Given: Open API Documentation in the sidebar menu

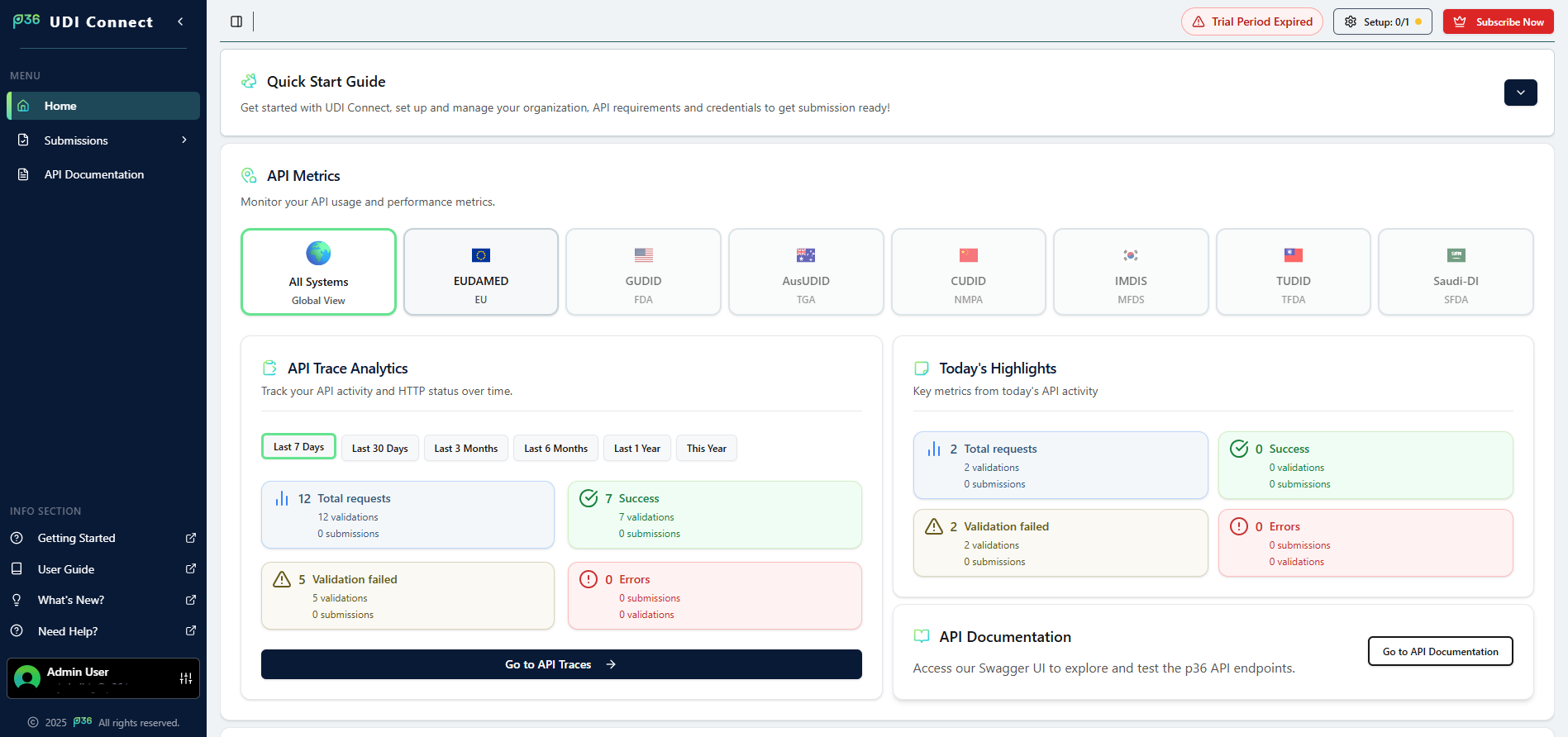Looking at the screenshot, I should tap(103, 174).
